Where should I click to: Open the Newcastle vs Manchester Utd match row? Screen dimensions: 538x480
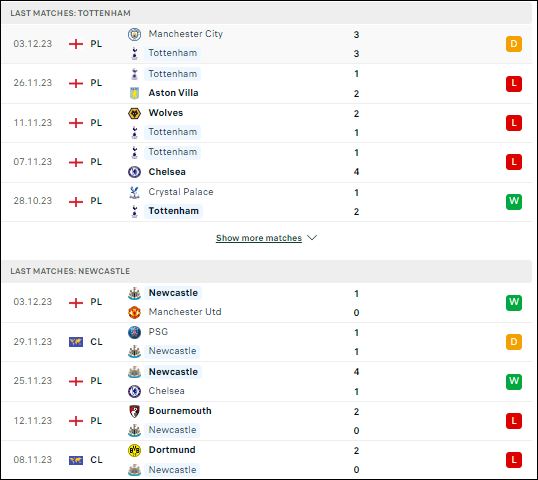(x=267, y=303)
